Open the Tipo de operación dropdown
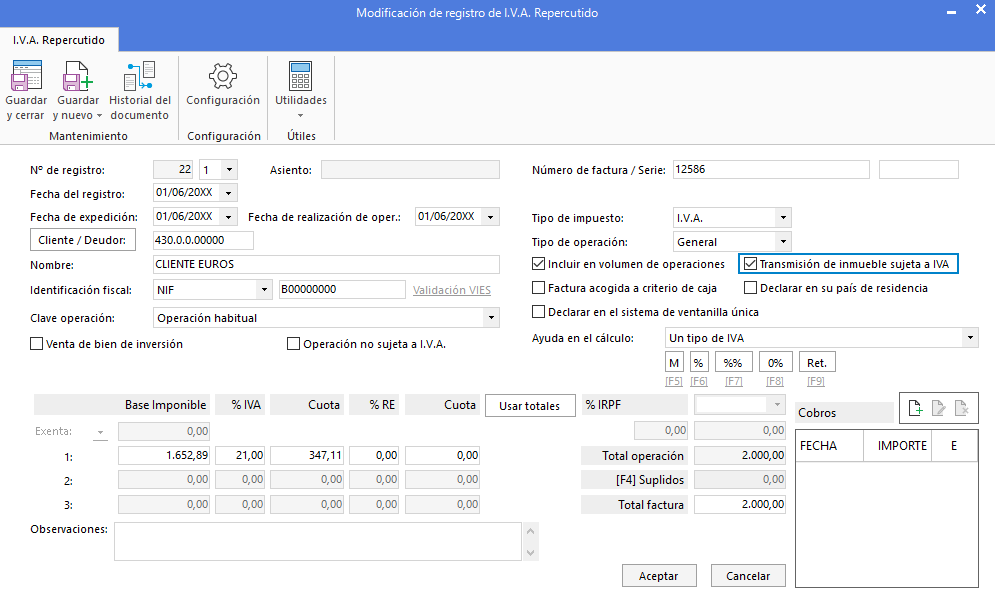The width and height of the screenshot is (995, 603). (783, 242)
